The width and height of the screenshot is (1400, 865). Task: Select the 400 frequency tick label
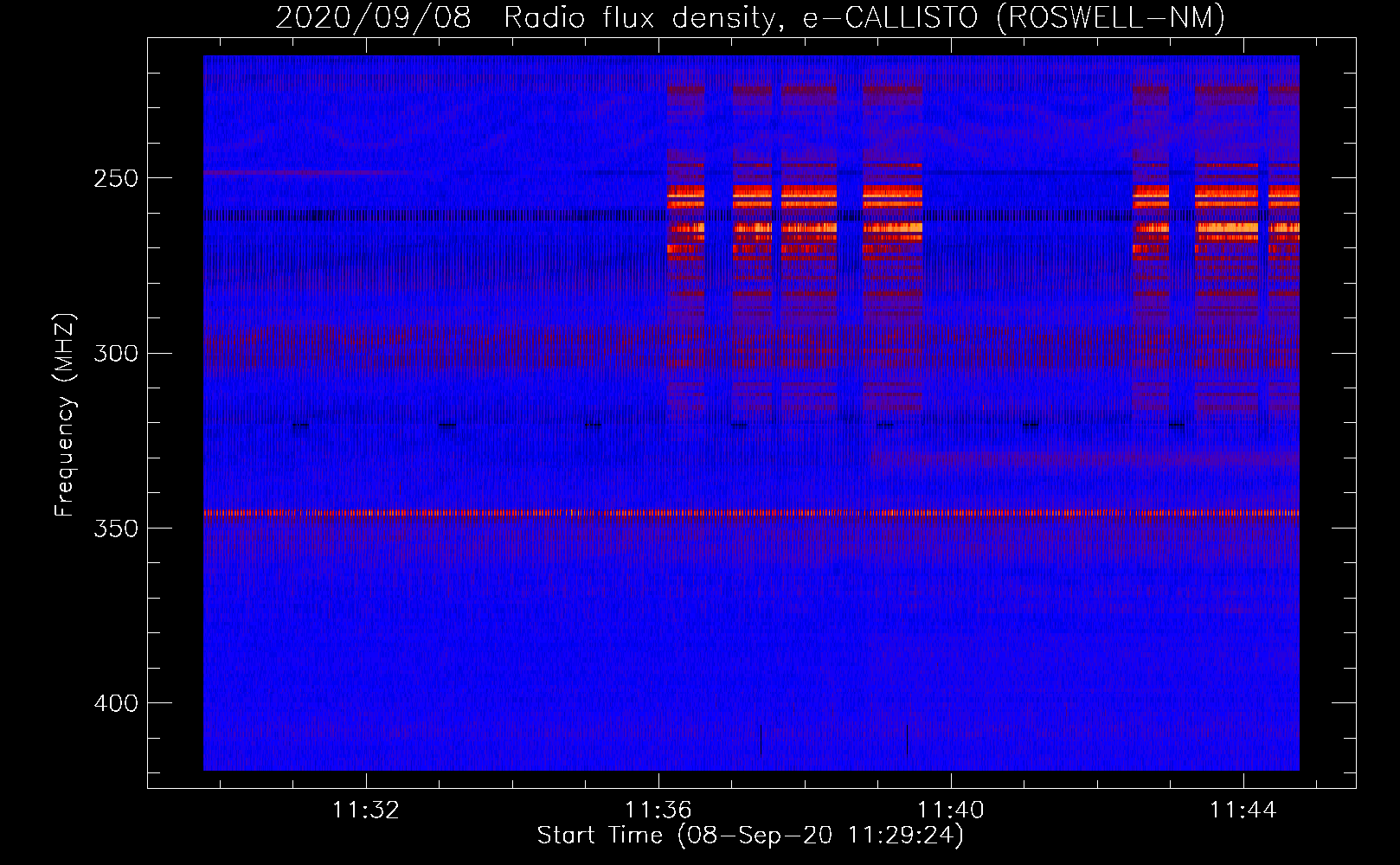116,703
